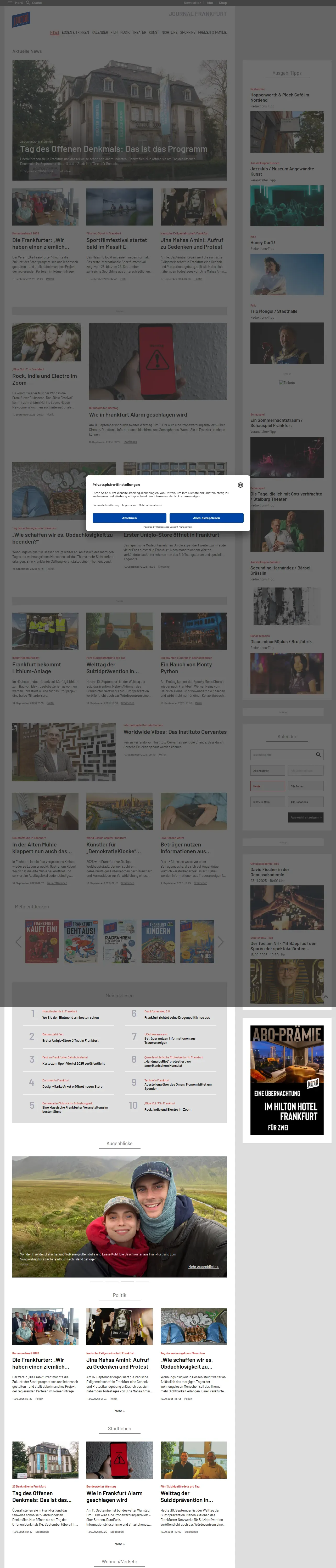Open Disco minus50plus / Brotfabrik tip
This screenshot has width=336, height=1568.
pos(281,642)
